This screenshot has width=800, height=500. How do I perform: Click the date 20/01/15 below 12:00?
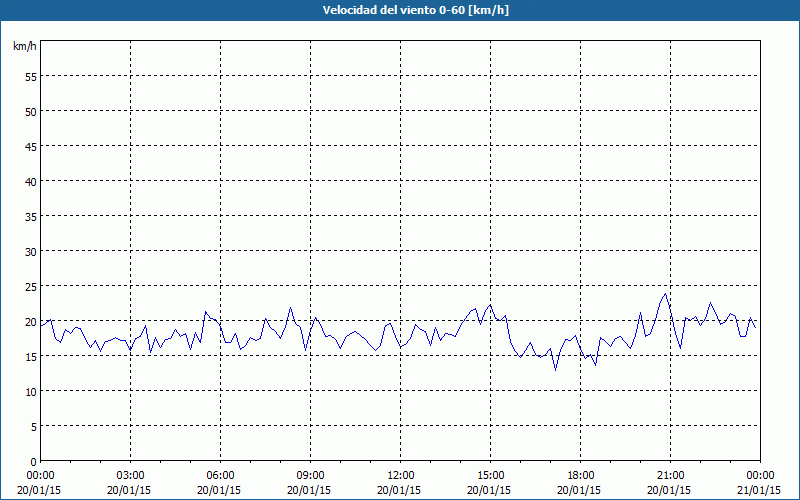[399, 490]
